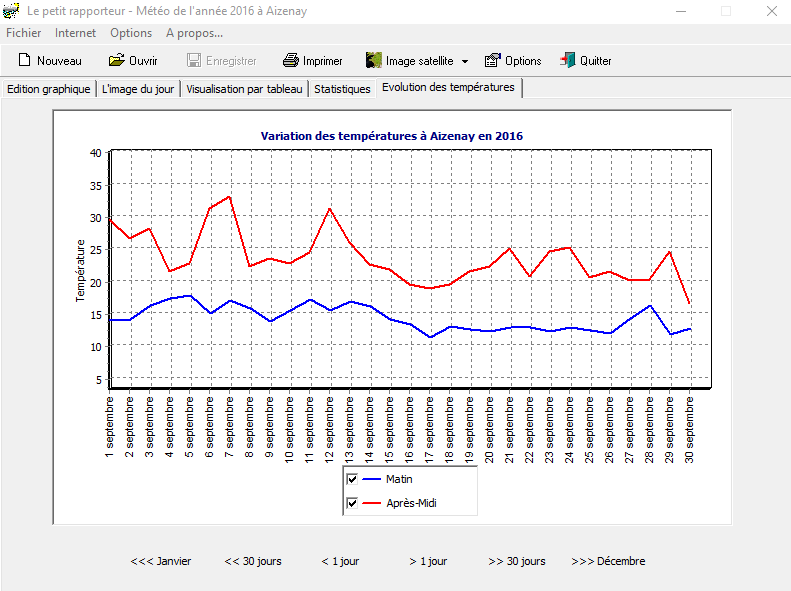
Task: Switch to the Visualisation par tableau tab
Action: 244,89
